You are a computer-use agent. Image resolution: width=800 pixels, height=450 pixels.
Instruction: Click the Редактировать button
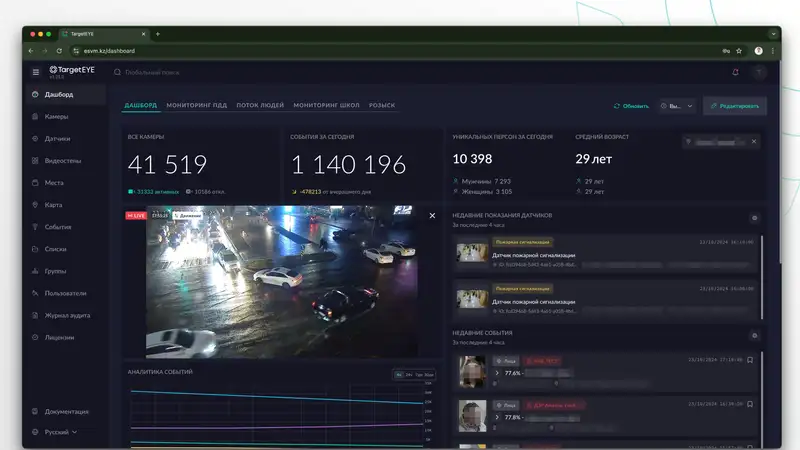735,106
